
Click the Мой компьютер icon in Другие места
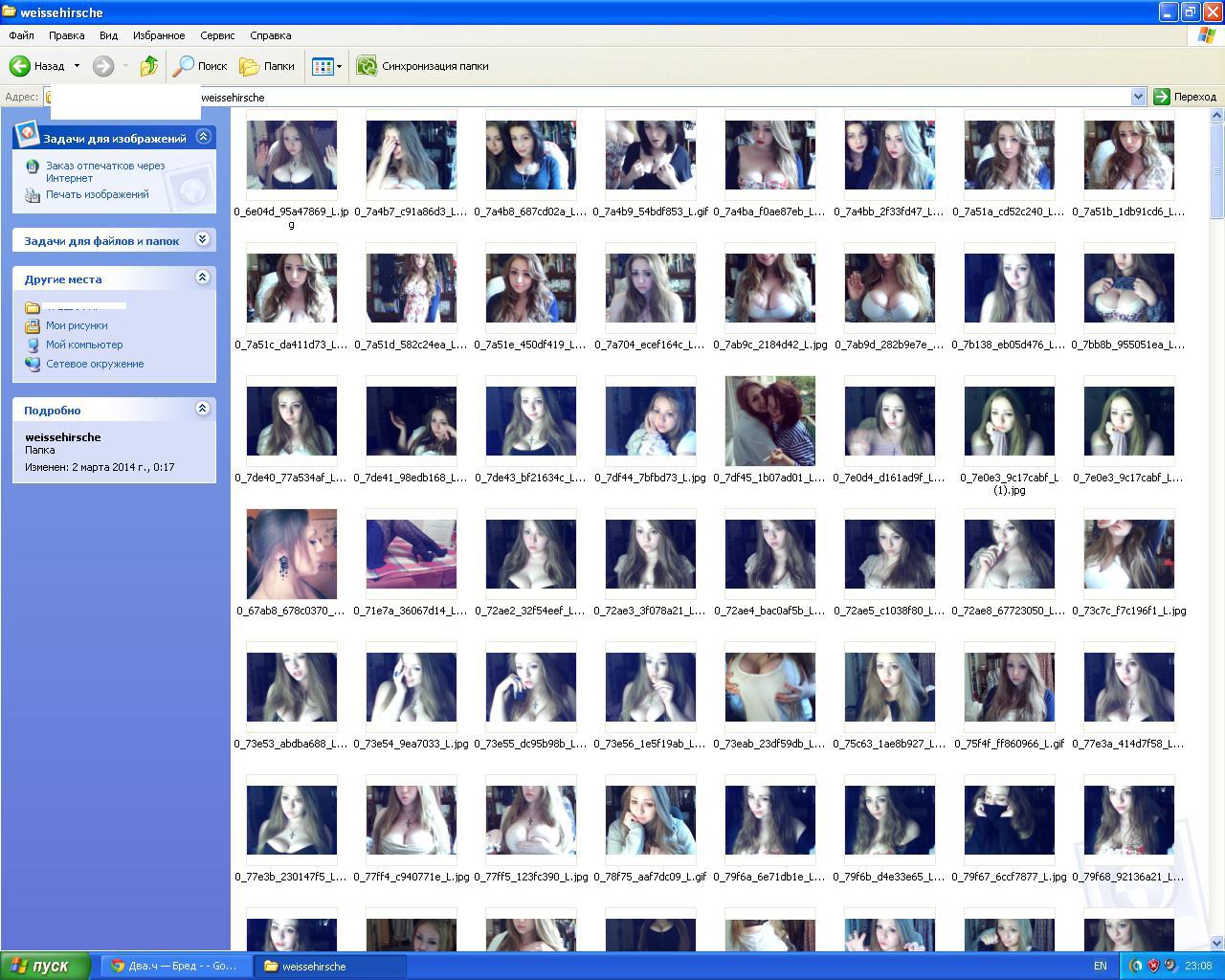coord(33,345)
